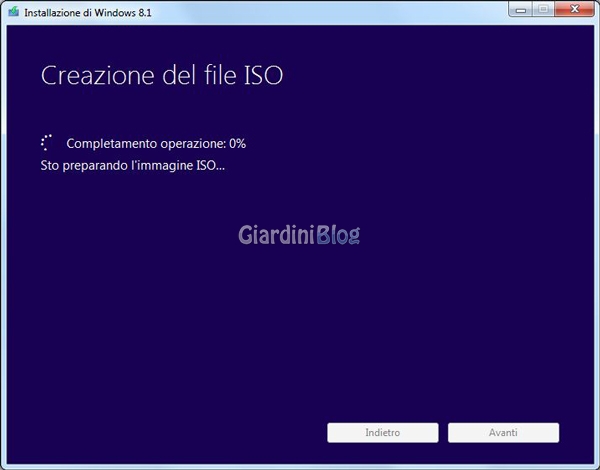Click the 'Installazione di Windows 8.1' window title

tap(88, 13)
